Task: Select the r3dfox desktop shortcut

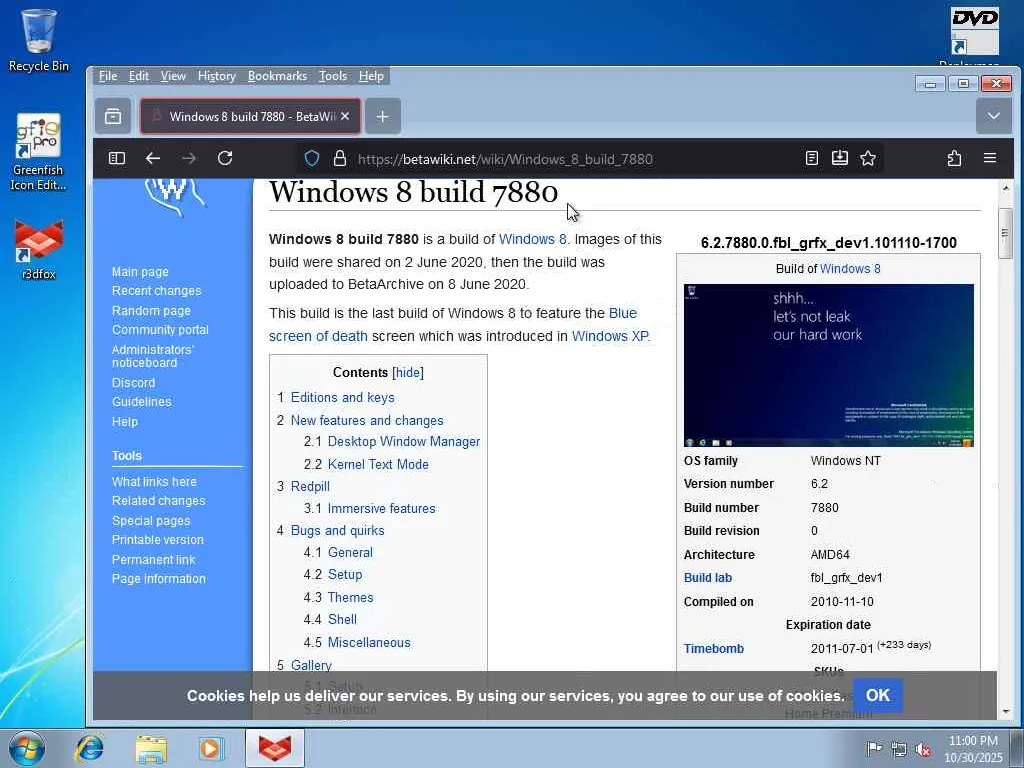Action: coord(39,249)
